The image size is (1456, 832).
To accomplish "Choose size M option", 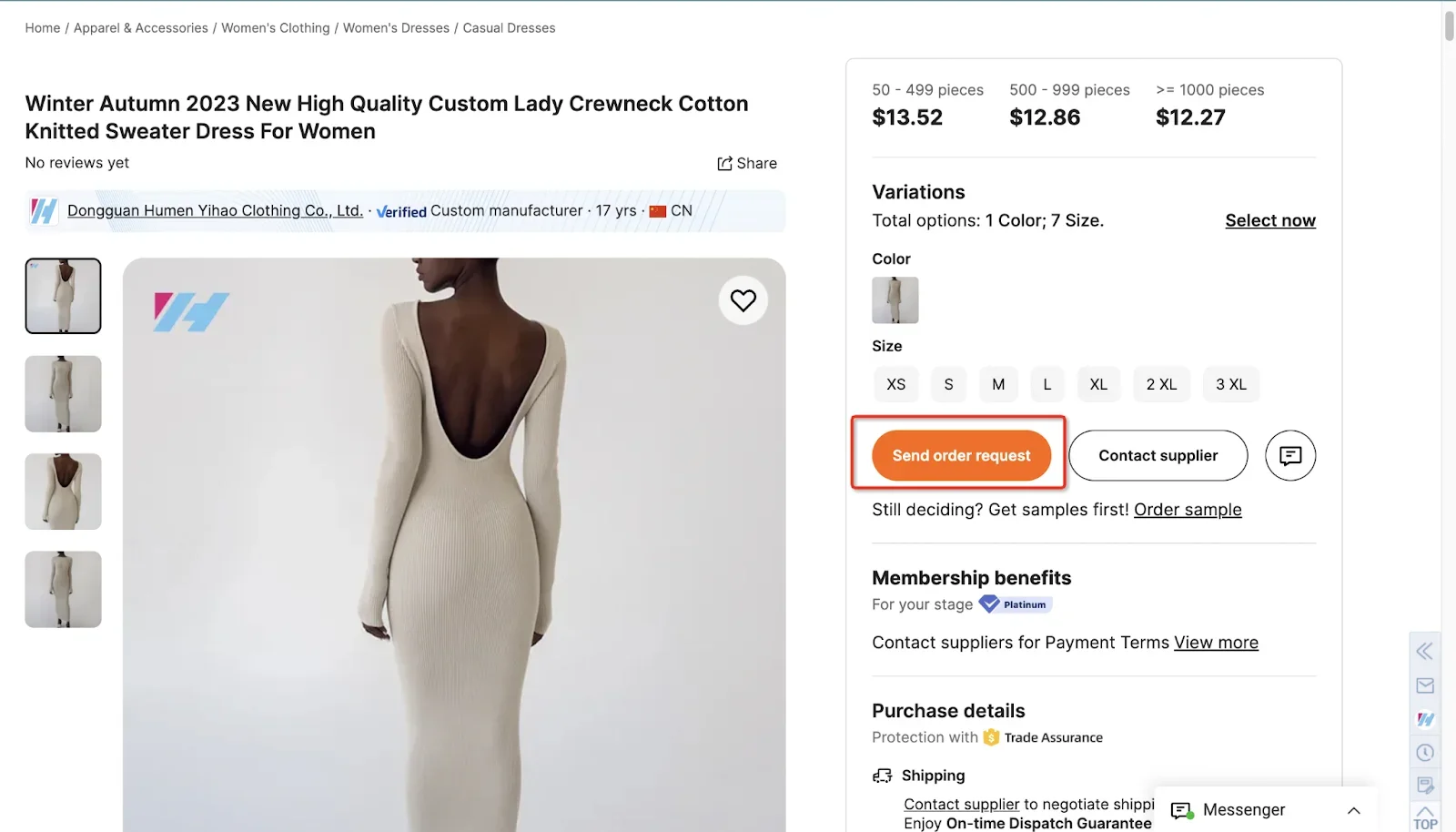I will pyautogui.click(x=998, y=384).
